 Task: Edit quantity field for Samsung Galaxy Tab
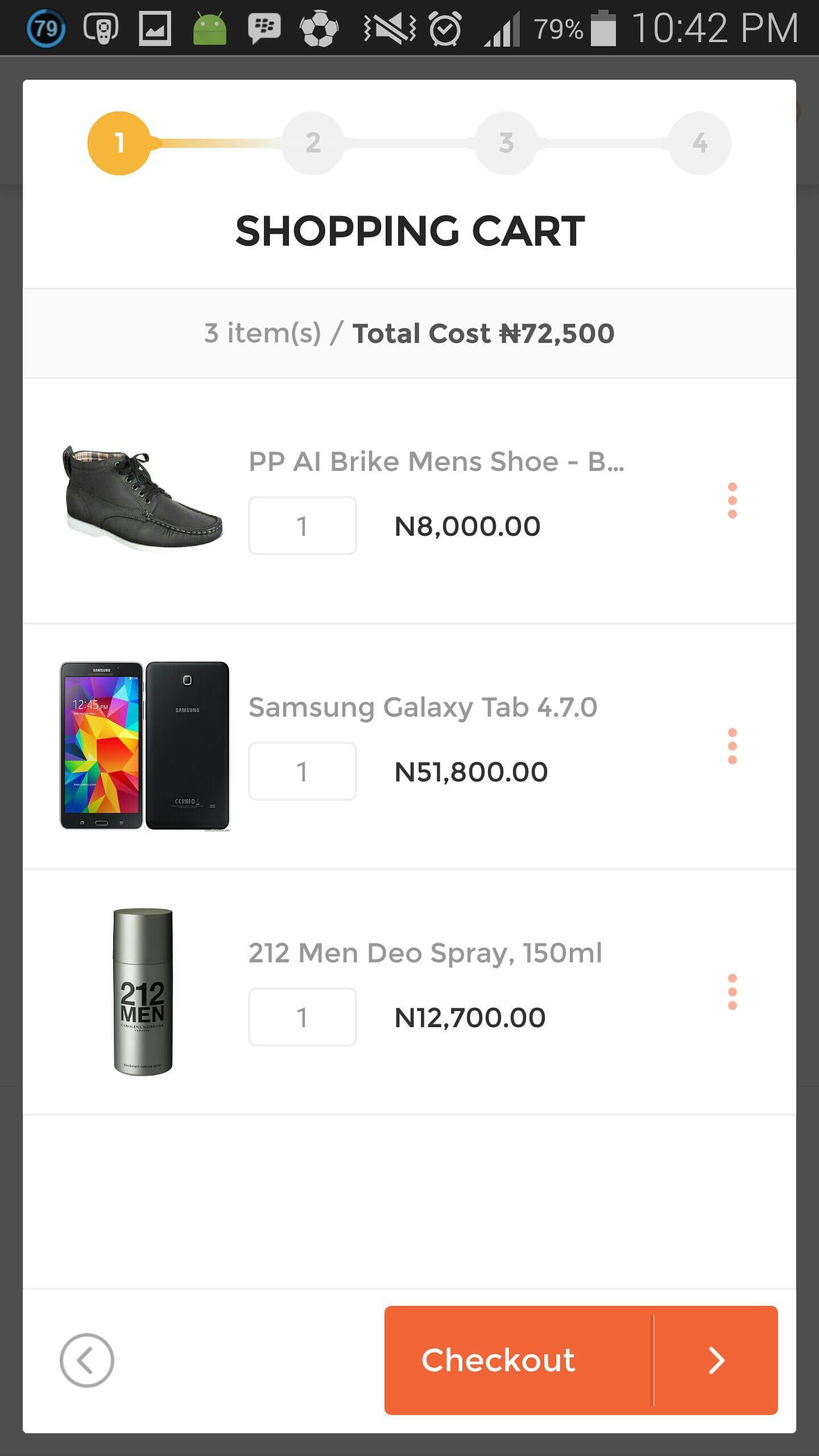point(302,771)
